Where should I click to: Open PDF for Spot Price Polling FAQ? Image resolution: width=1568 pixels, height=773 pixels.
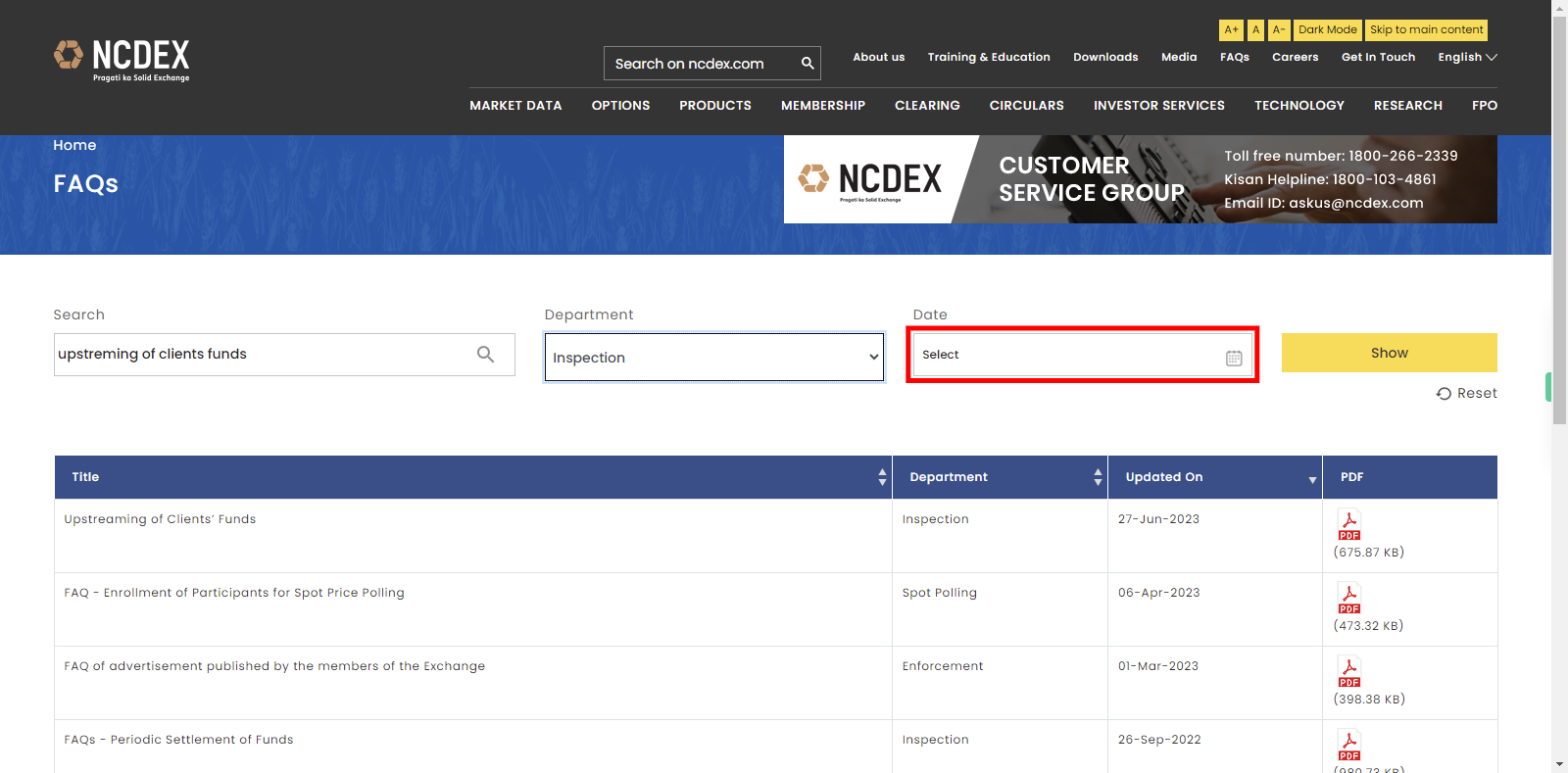1349,599
